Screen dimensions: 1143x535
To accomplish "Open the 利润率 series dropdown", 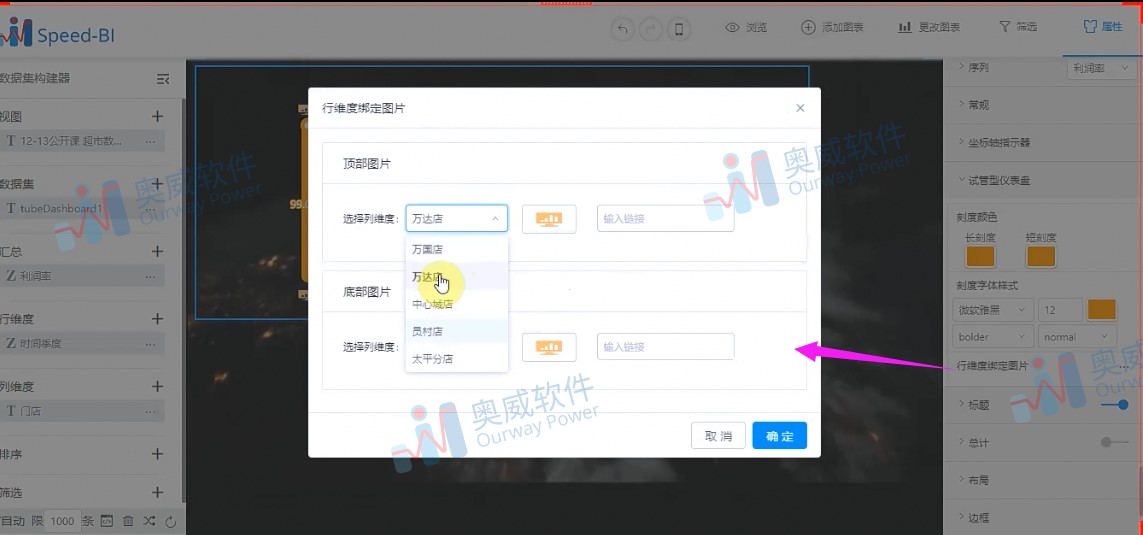I will coord(1100,68).
